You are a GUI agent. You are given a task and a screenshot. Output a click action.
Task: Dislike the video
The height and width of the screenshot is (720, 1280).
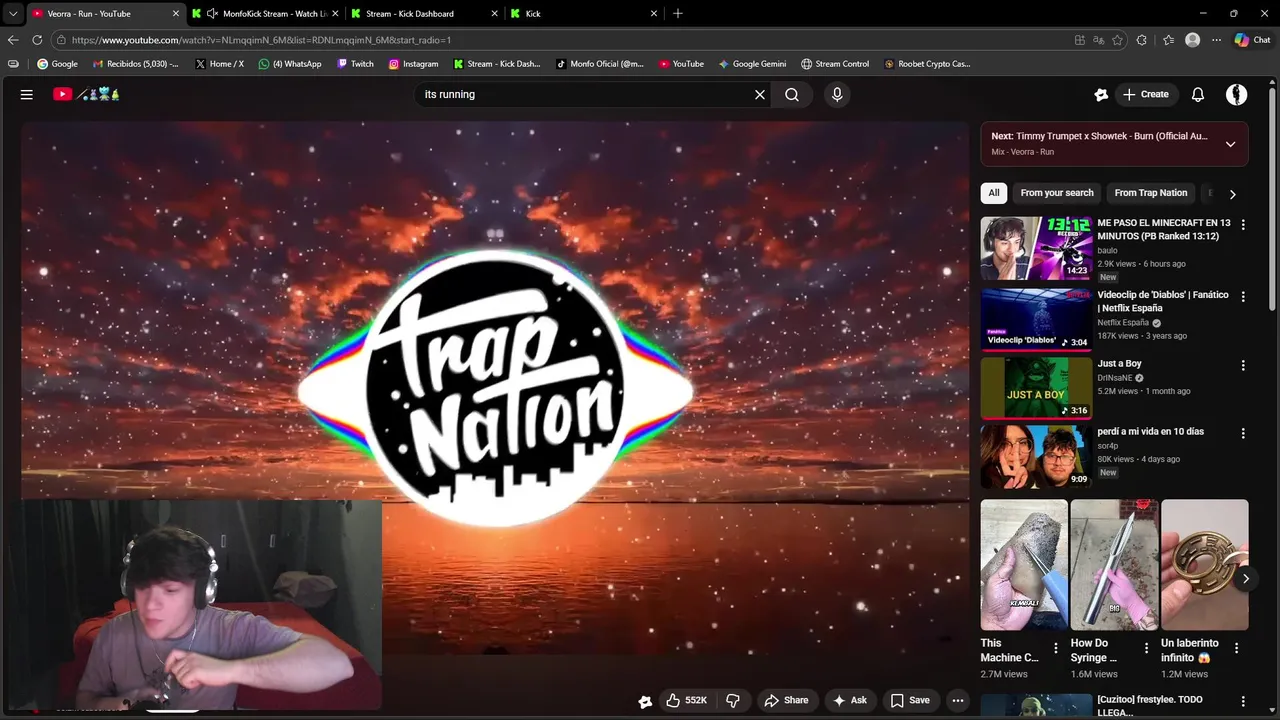[x=733, y=700]
